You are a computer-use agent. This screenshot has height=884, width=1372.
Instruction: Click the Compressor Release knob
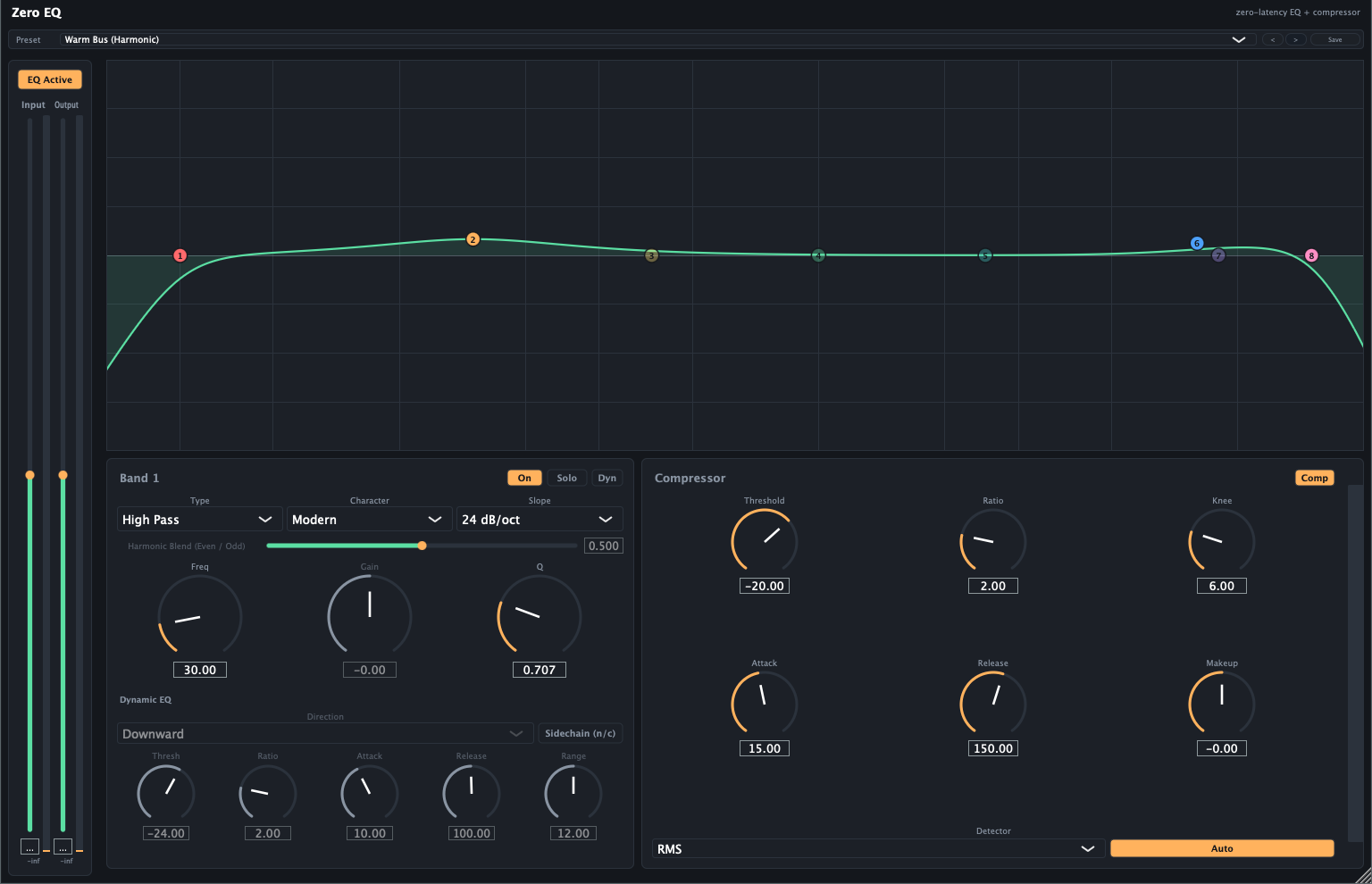point(993,704)
